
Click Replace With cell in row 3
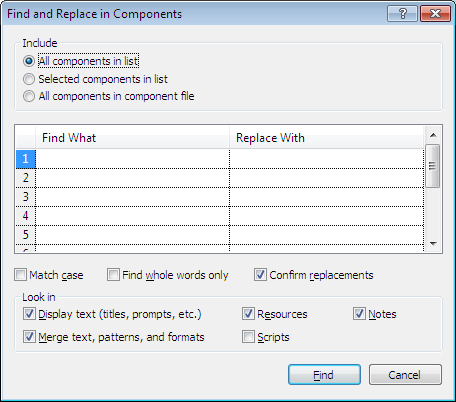pos(327,197)
